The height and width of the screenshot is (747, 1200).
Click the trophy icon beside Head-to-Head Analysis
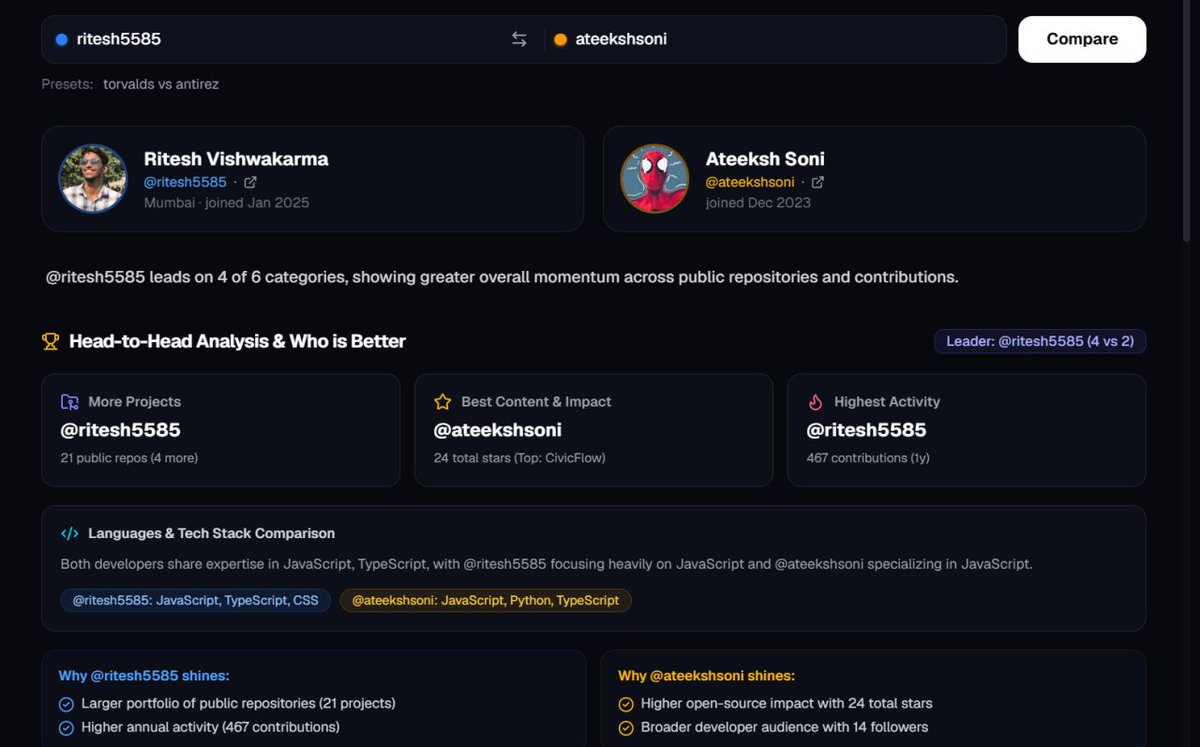click(x=51, y=341)
